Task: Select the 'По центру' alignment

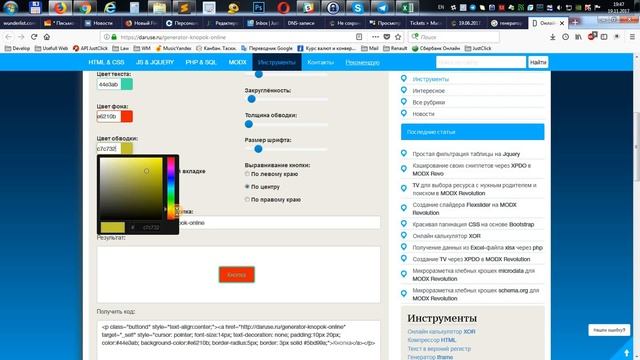Action: tap(247, 187)
